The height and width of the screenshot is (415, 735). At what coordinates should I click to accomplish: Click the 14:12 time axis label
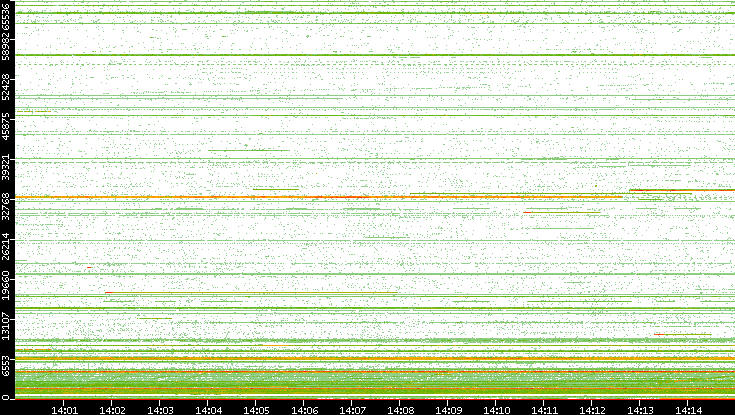[x=592, y=409]
